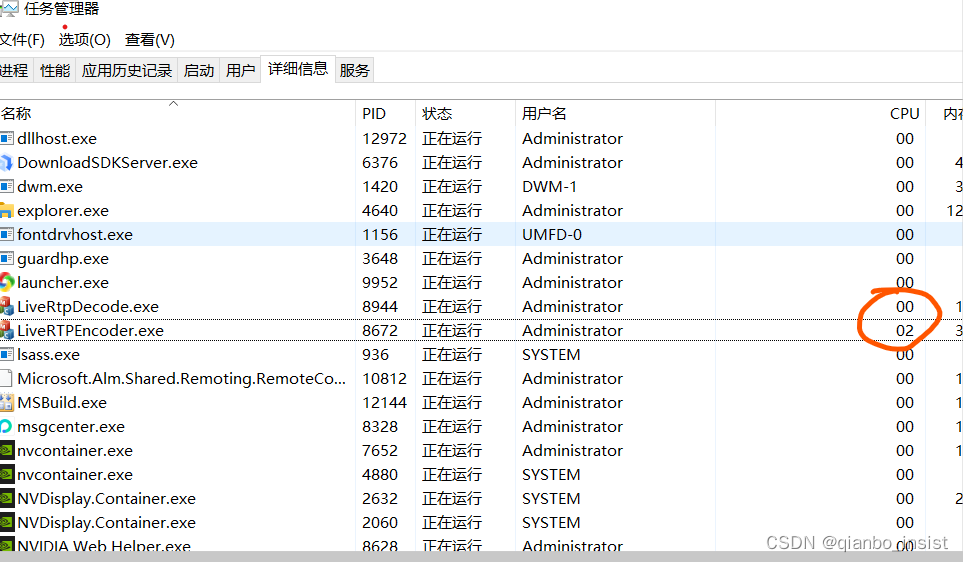Image resolution: width=963 pixels, height=562 pixels.
Task: Click the UMFD-0 user name cell
Action: click(552, 235)
